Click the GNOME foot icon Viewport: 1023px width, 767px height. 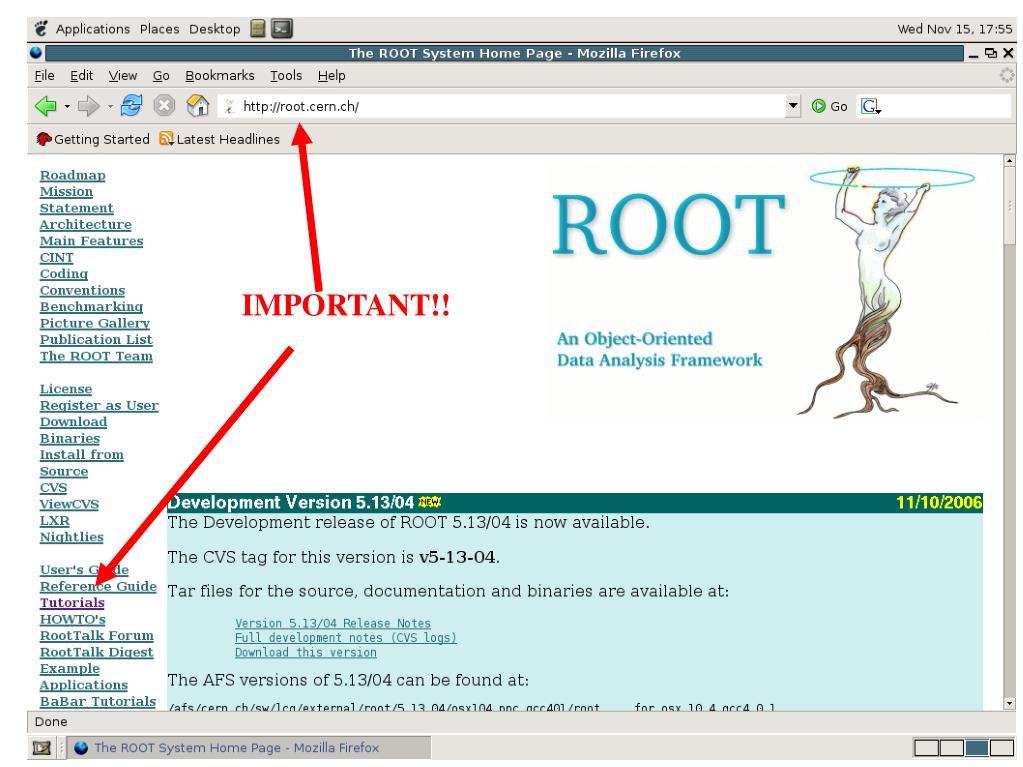pos(41,29)
